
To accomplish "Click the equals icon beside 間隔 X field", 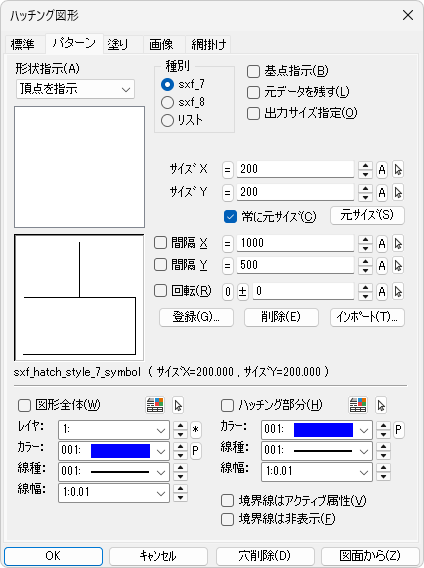I will pyautogui.click(x=227, y=243).
